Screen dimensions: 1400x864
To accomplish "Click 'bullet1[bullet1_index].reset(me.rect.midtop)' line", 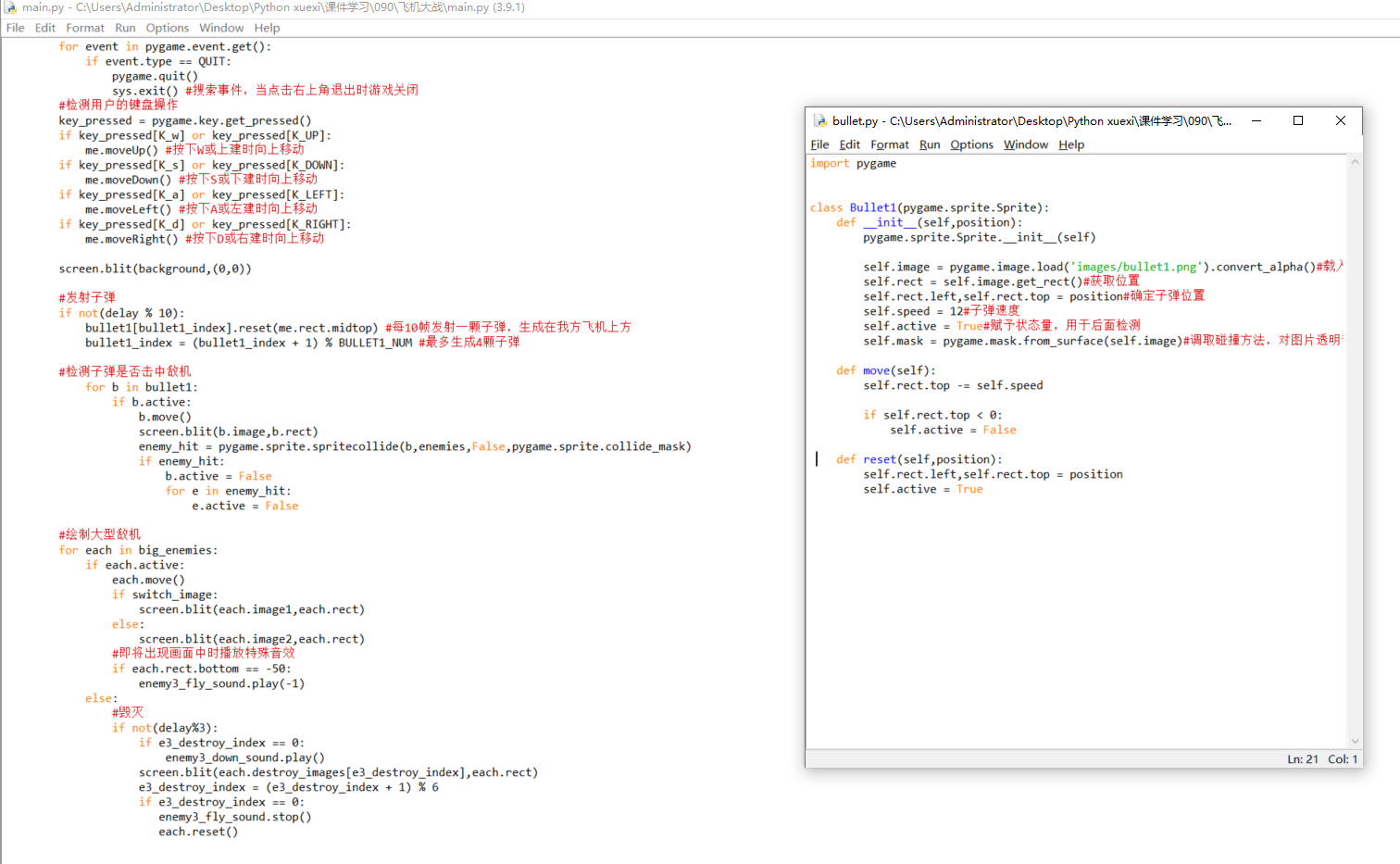I will click(231, 328).
